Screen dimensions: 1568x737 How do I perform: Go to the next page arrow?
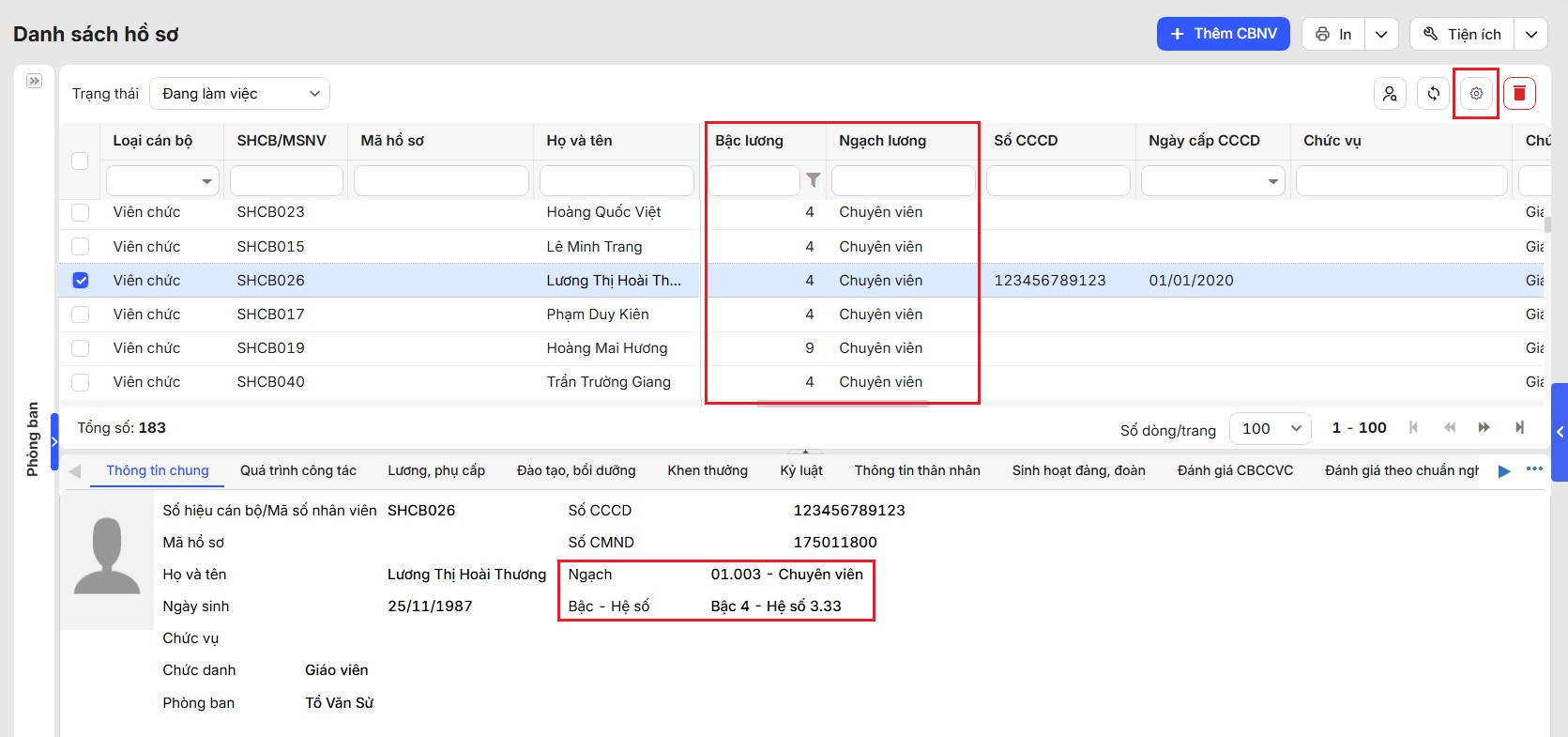(1484, 428)
